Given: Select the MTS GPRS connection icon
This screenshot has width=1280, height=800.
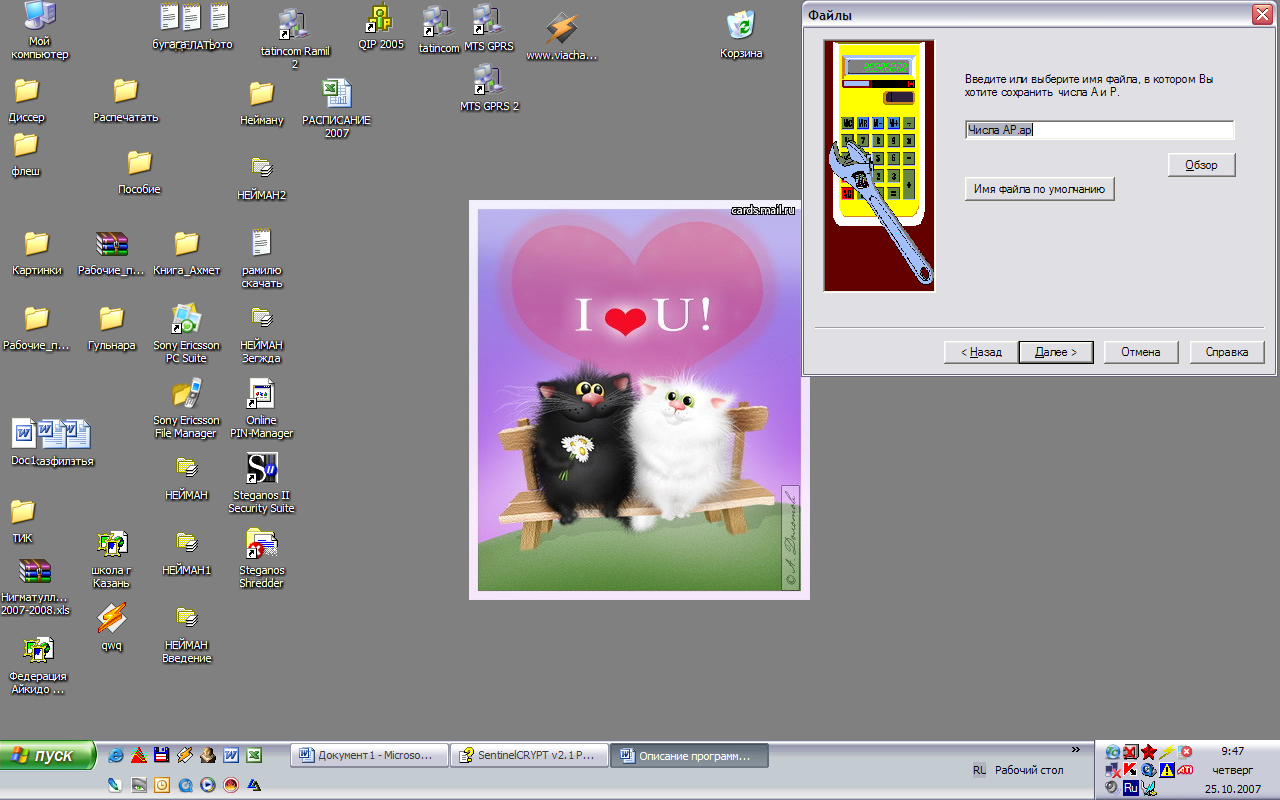Looking at the screenshot, I should [488, 28].
